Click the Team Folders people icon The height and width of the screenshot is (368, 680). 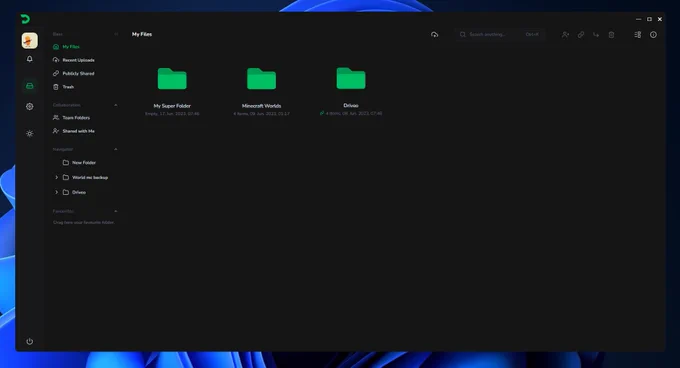[x=56, y=117]
